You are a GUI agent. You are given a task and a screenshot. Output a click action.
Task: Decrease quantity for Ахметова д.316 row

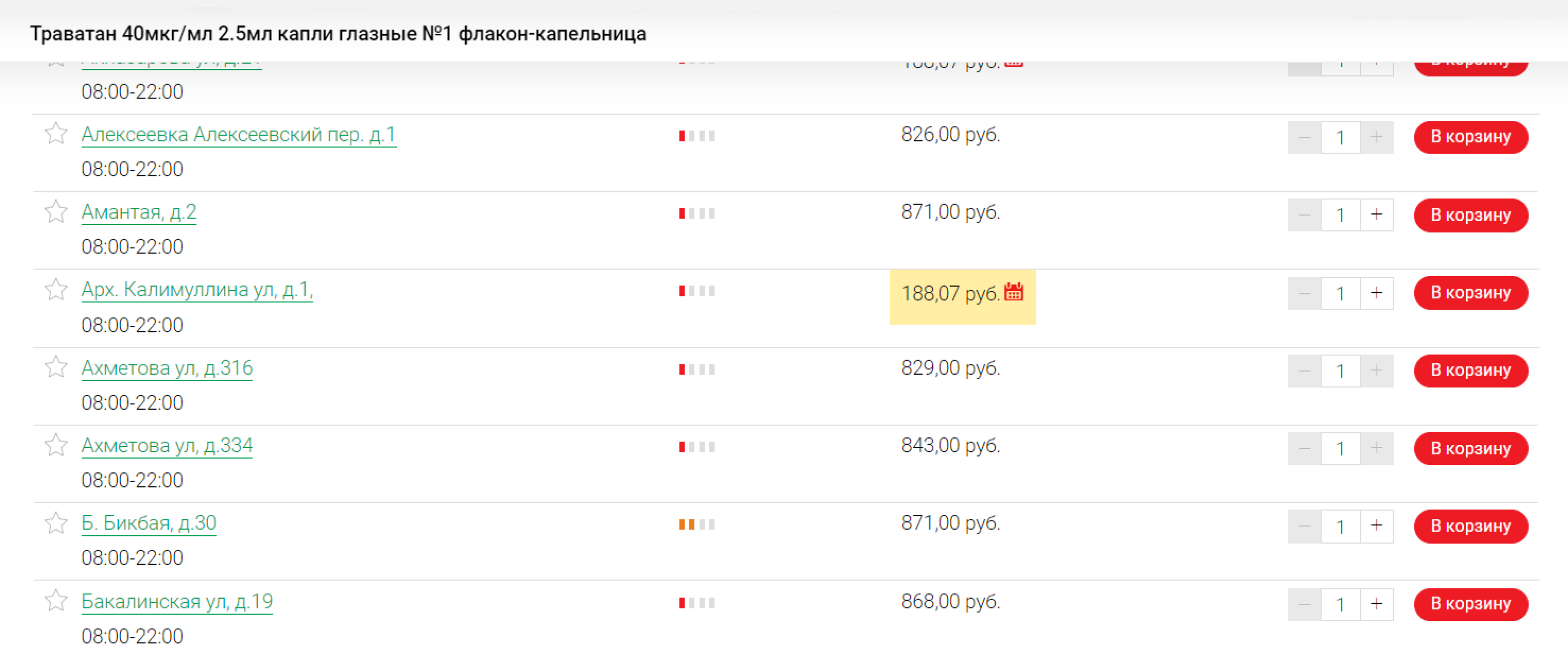(x=1305, y=371)
